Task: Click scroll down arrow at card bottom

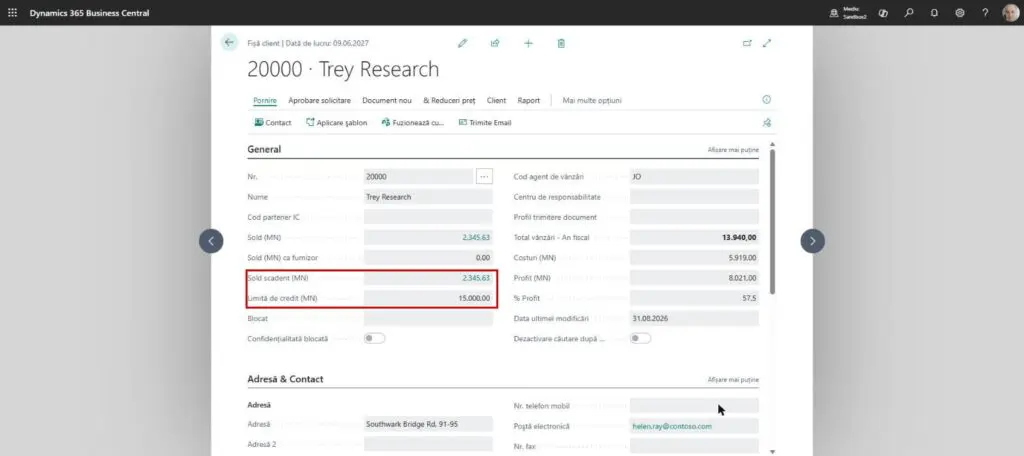Action: pos(773,451)
